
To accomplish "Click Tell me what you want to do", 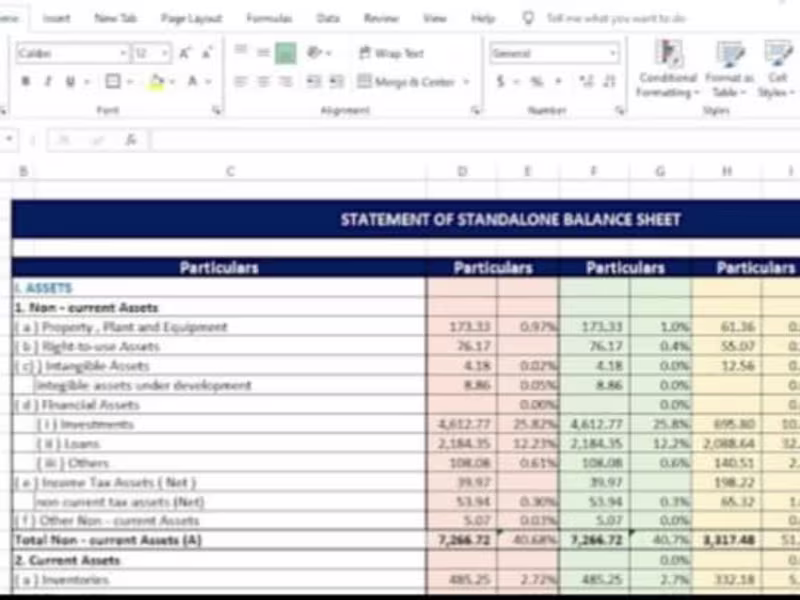I will click(616, 18).
